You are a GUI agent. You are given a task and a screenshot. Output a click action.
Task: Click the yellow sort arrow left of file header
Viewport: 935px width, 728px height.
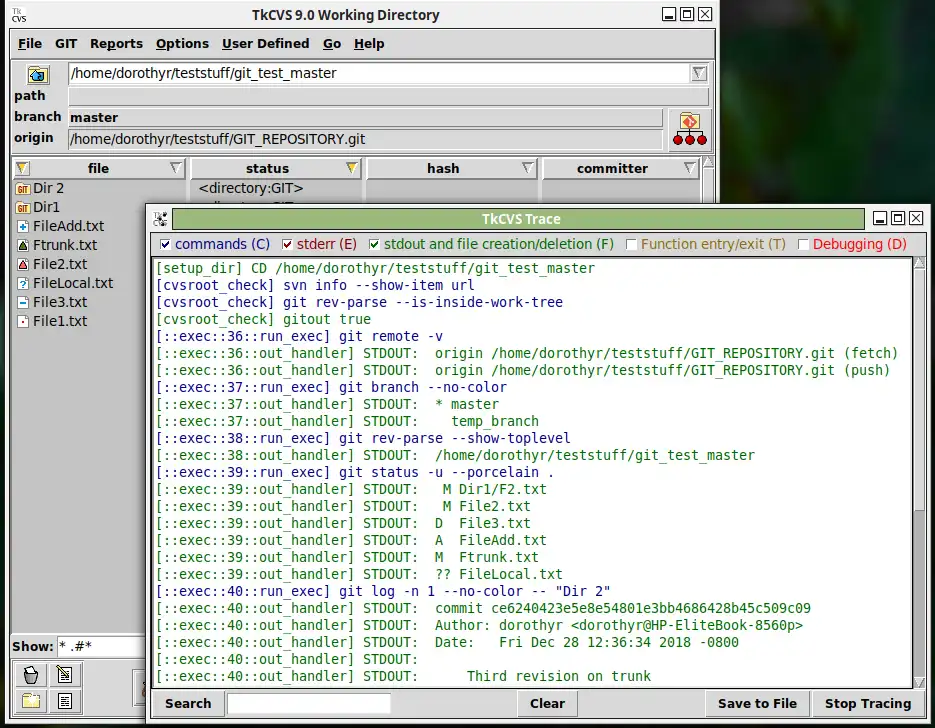(22, 169)
